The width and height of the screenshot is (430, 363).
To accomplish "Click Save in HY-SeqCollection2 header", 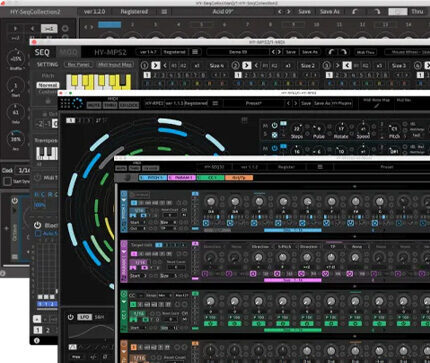I will tap(304, 12).
